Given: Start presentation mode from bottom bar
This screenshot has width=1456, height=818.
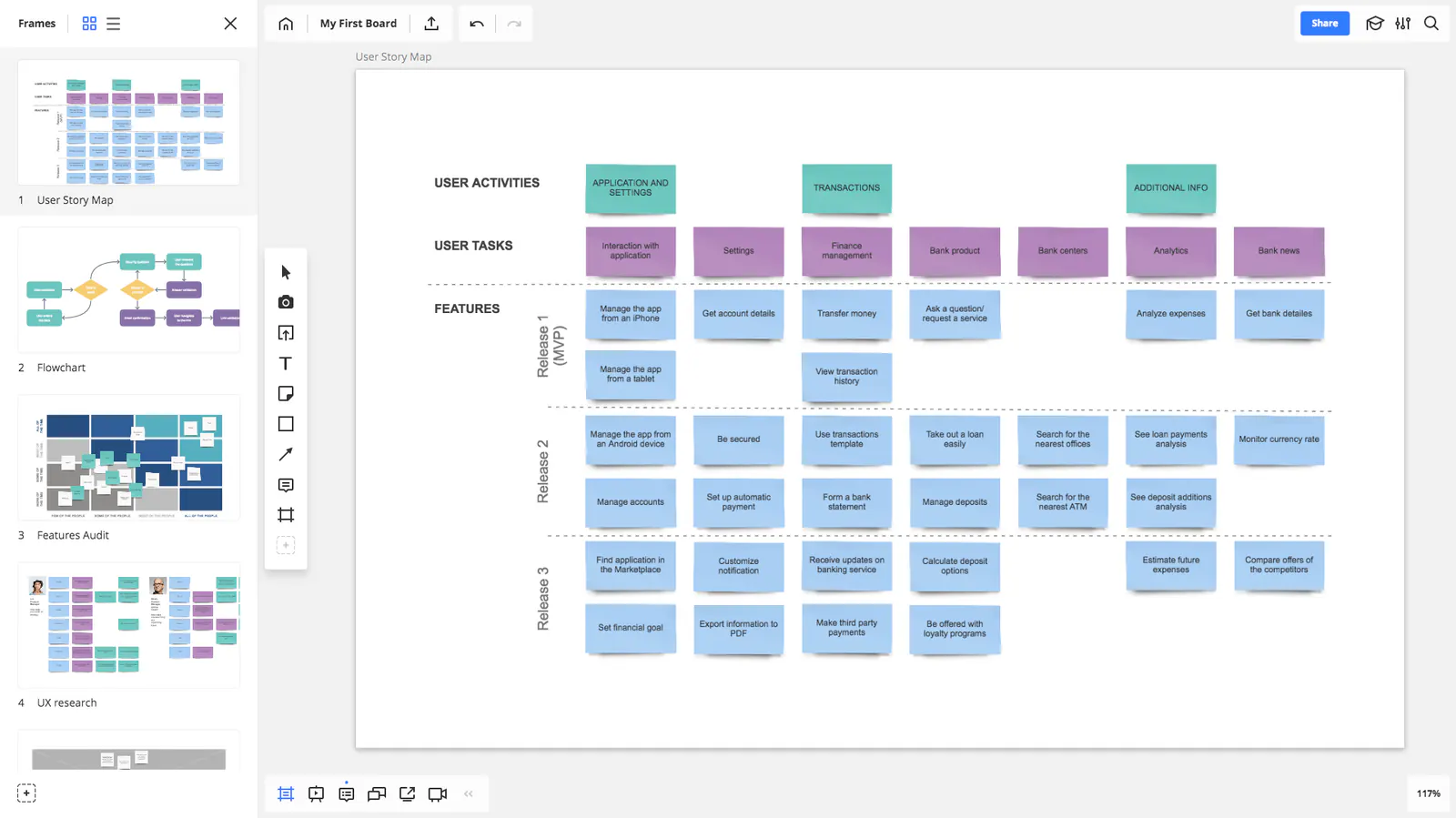Looking at the screenshot, I should (x=316, y=793).
